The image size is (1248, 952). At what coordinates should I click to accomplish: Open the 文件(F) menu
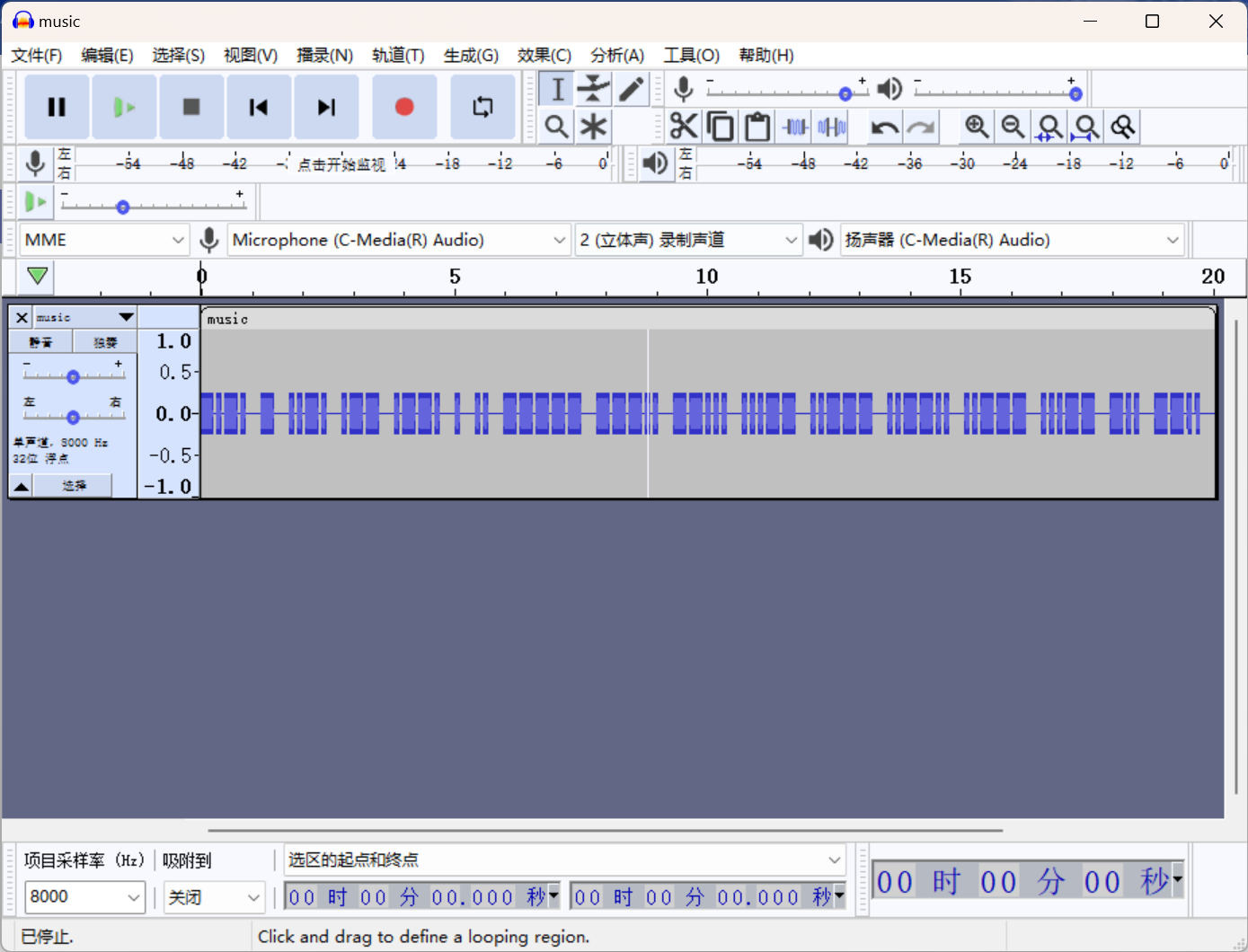(36, 56)
